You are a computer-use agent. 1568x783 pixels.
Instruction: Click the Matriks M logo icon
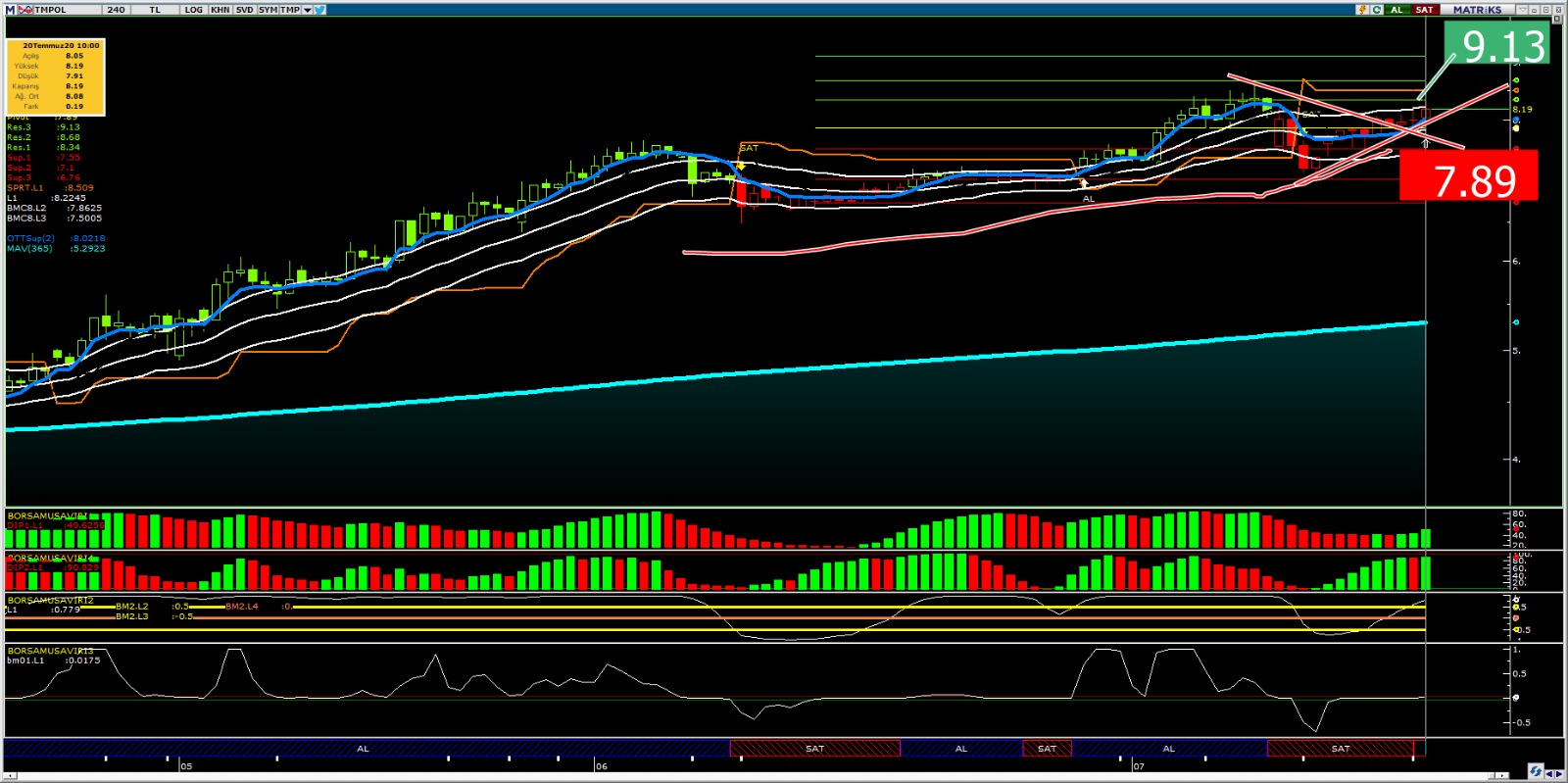pyautogui.click(x=11, y=10)
